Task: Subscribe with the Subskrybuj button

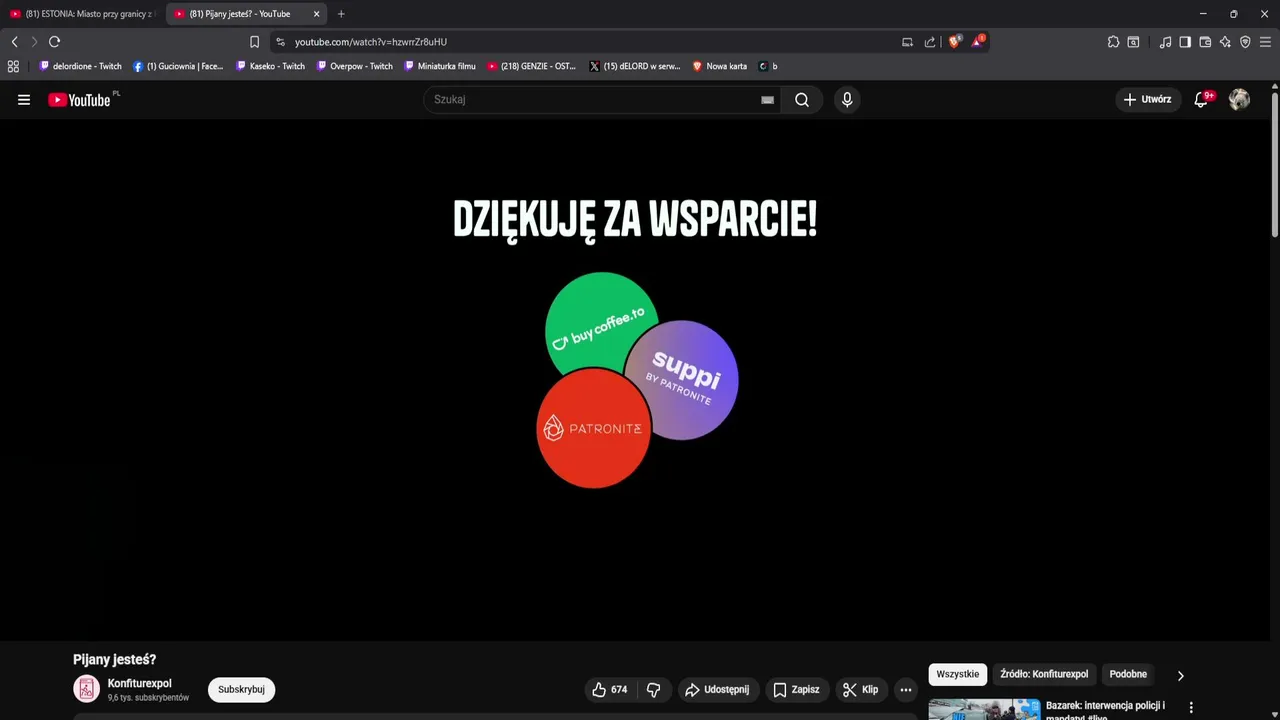Action: tap(241, 690)
